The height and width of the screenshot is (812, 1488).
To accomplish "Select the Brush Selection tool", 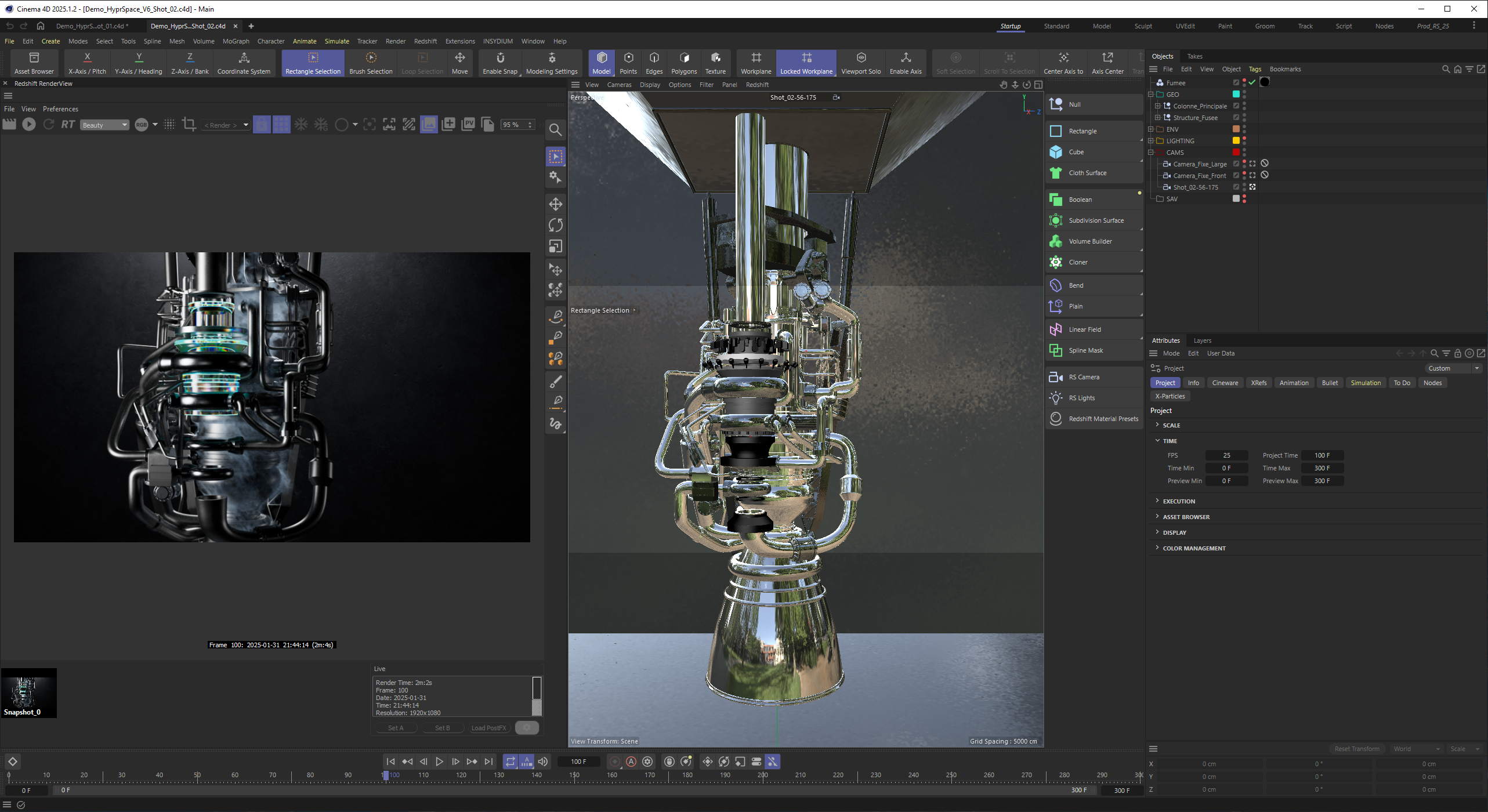I will pyautogui.click(x=371, y=63).
